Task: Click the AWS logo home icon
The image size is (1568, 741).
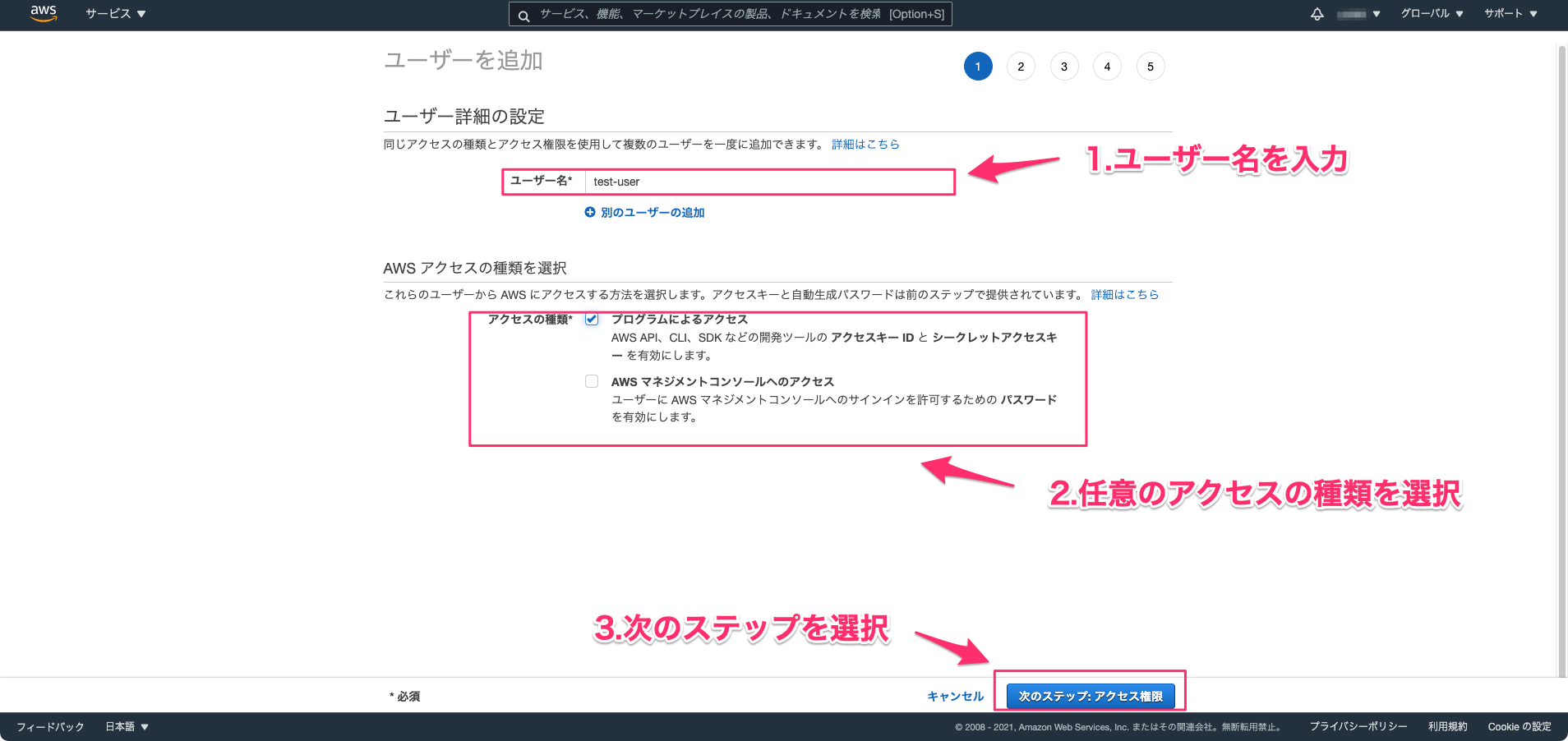Action: point(44,13)
